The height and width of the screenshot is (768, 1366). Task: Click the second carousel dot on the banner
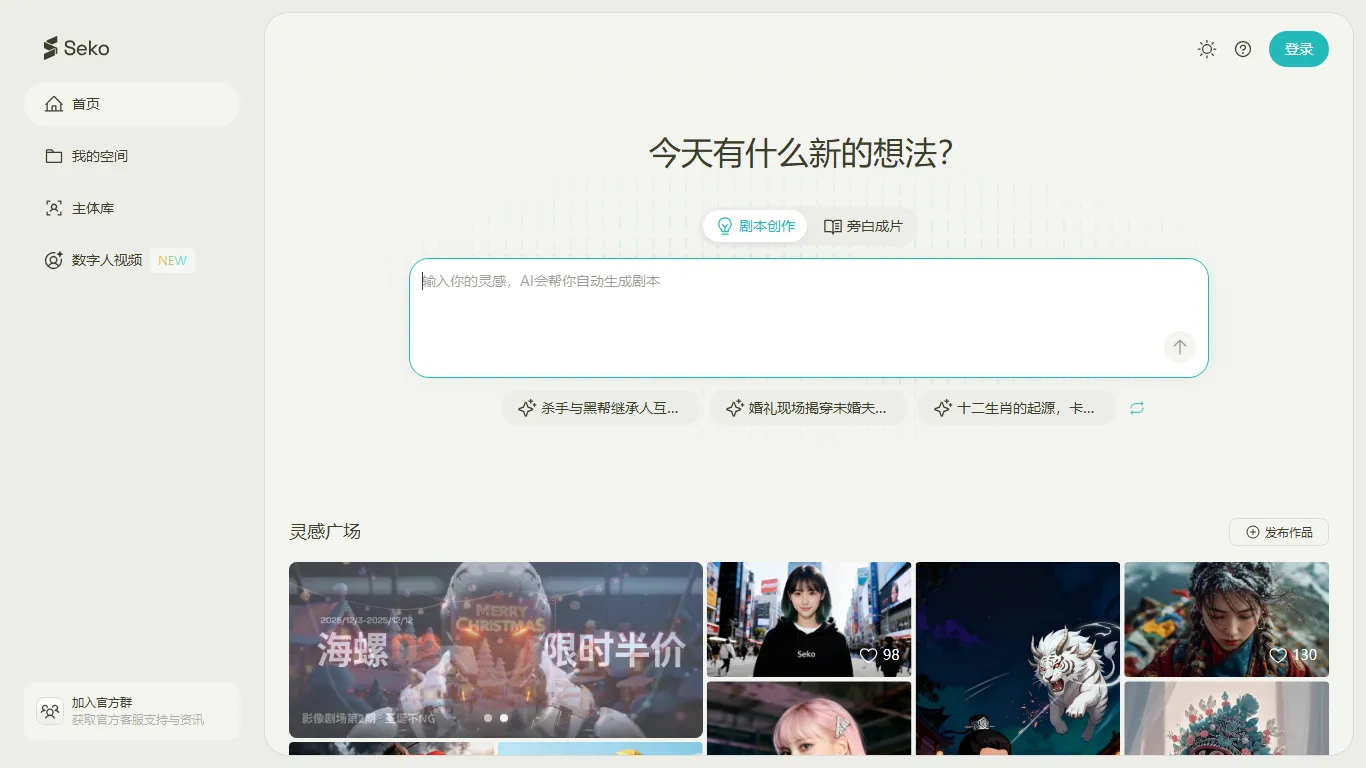pos(504,717)
